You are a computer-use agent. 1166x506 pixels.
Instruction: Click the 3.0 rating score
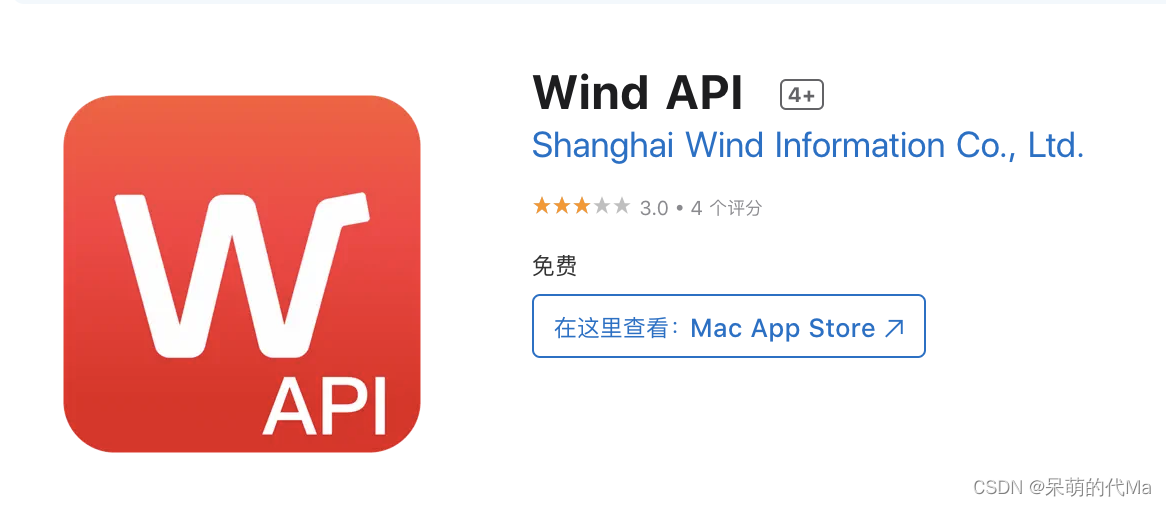[x=654, y=208]
